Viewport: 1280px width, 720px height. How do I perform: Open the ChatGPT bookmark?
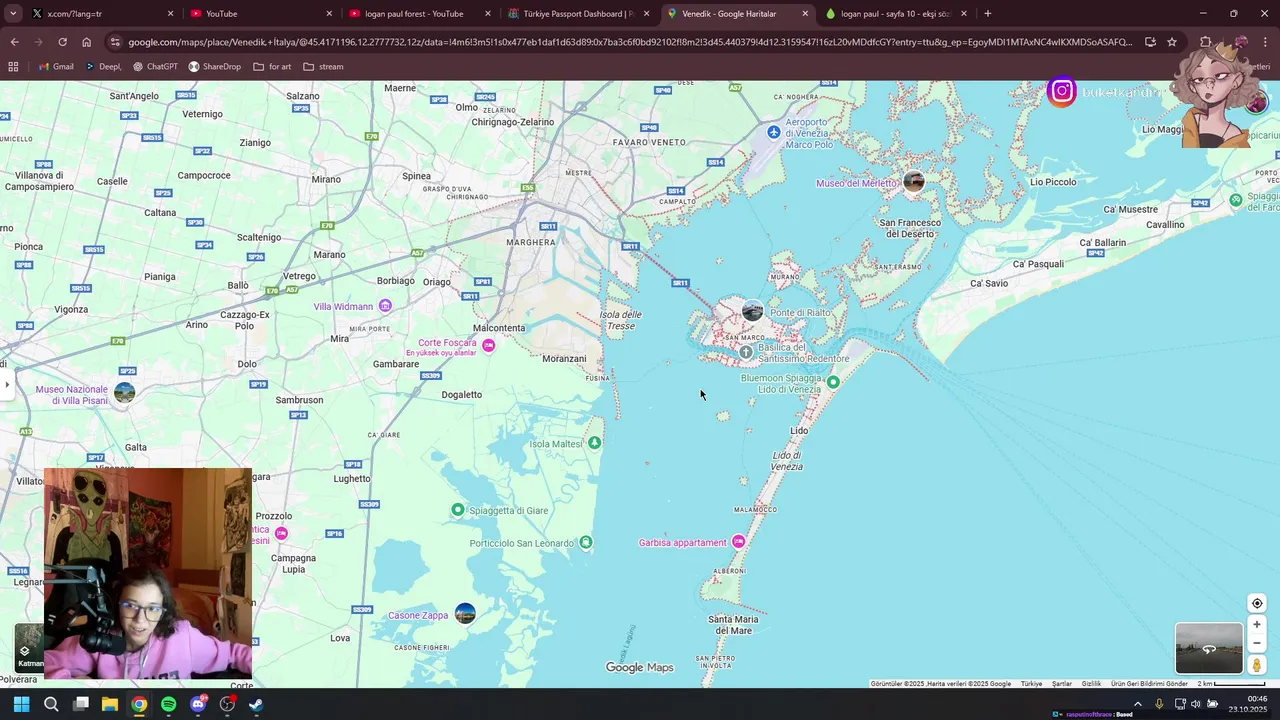[x=154, y=66]
